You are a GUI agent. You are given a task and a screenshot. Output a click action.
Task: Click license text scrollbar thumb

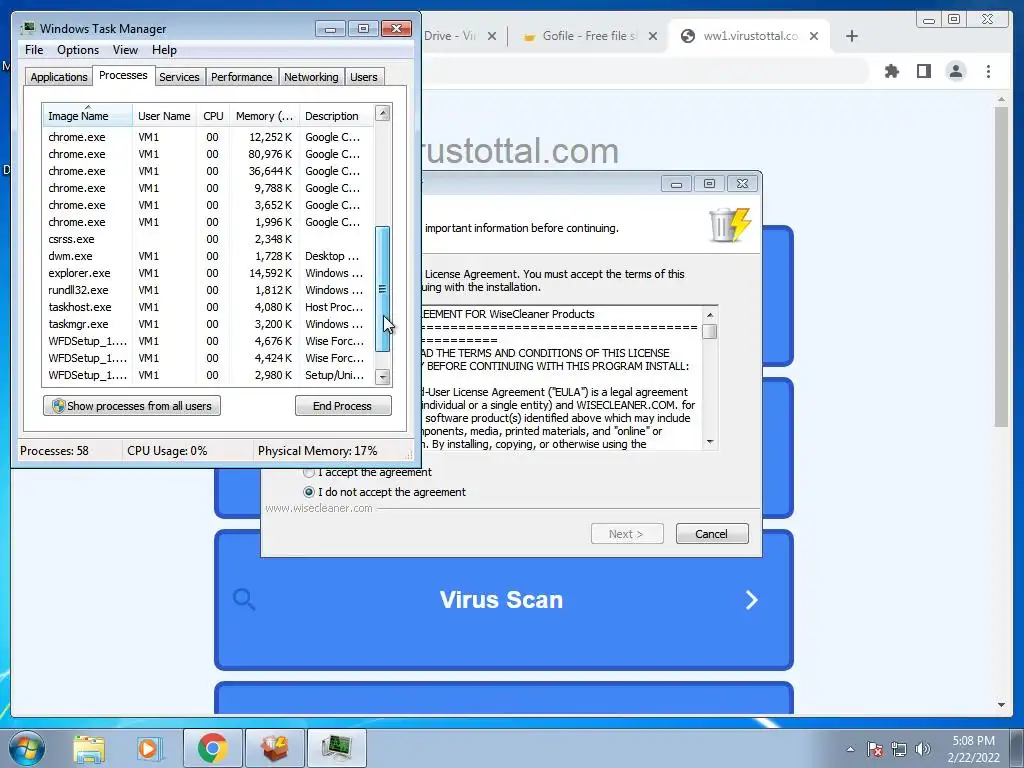[710, 331]
